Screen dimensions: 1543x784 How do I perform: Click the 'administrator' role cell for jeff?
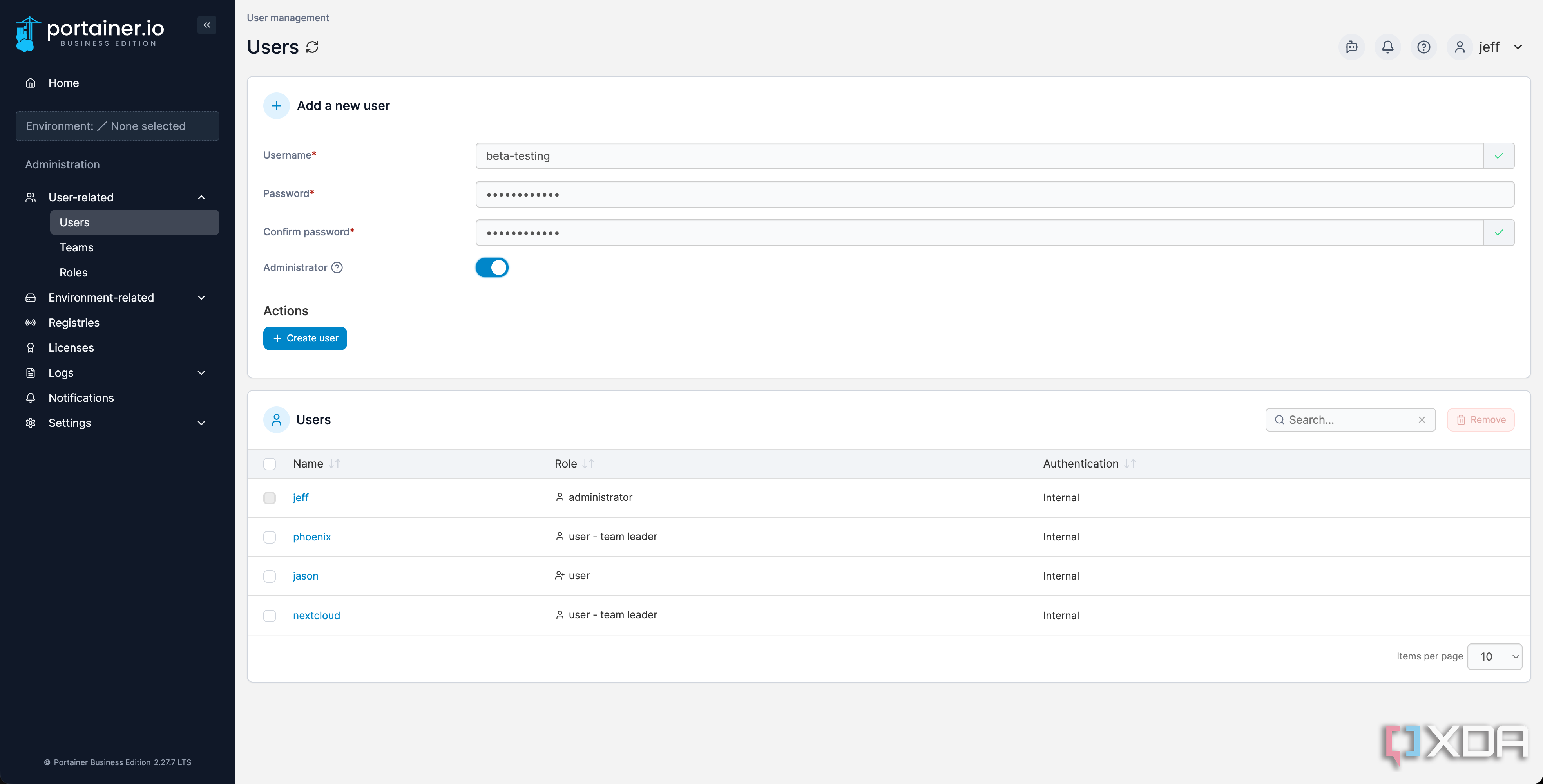point(594,498)
